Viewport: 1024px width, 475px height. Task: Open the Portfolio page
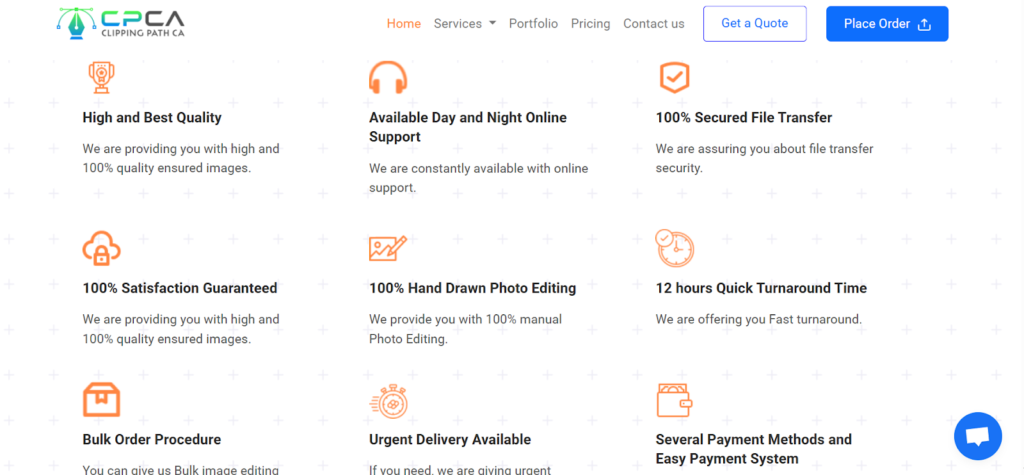pyautogui.click(x=534, y=24)
